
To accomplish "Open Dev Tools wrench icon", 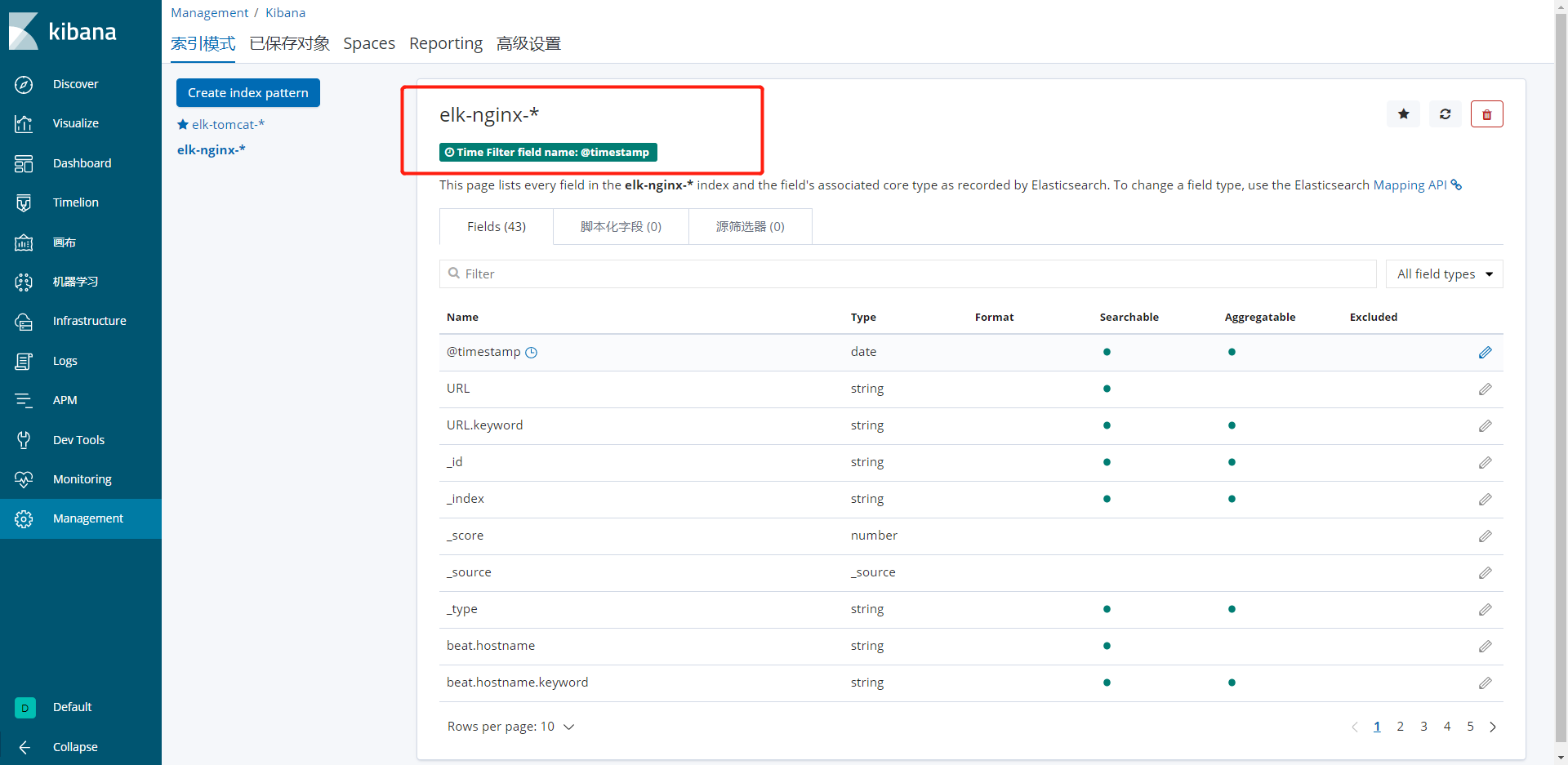I will tap(24, 440).
